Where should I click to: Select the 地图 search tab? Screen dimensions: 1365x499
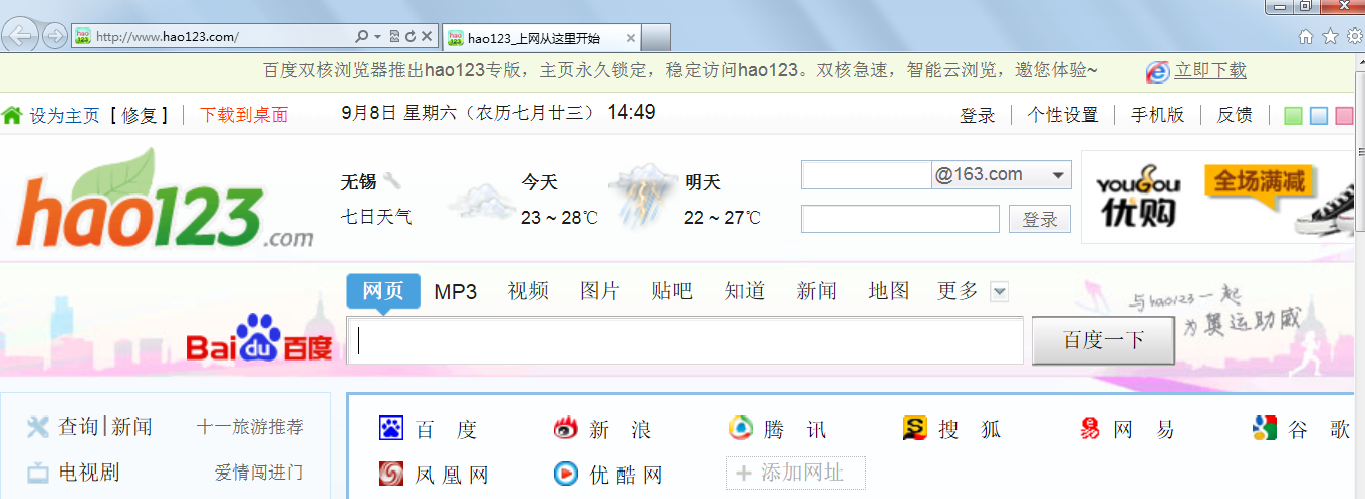(889, 291)
